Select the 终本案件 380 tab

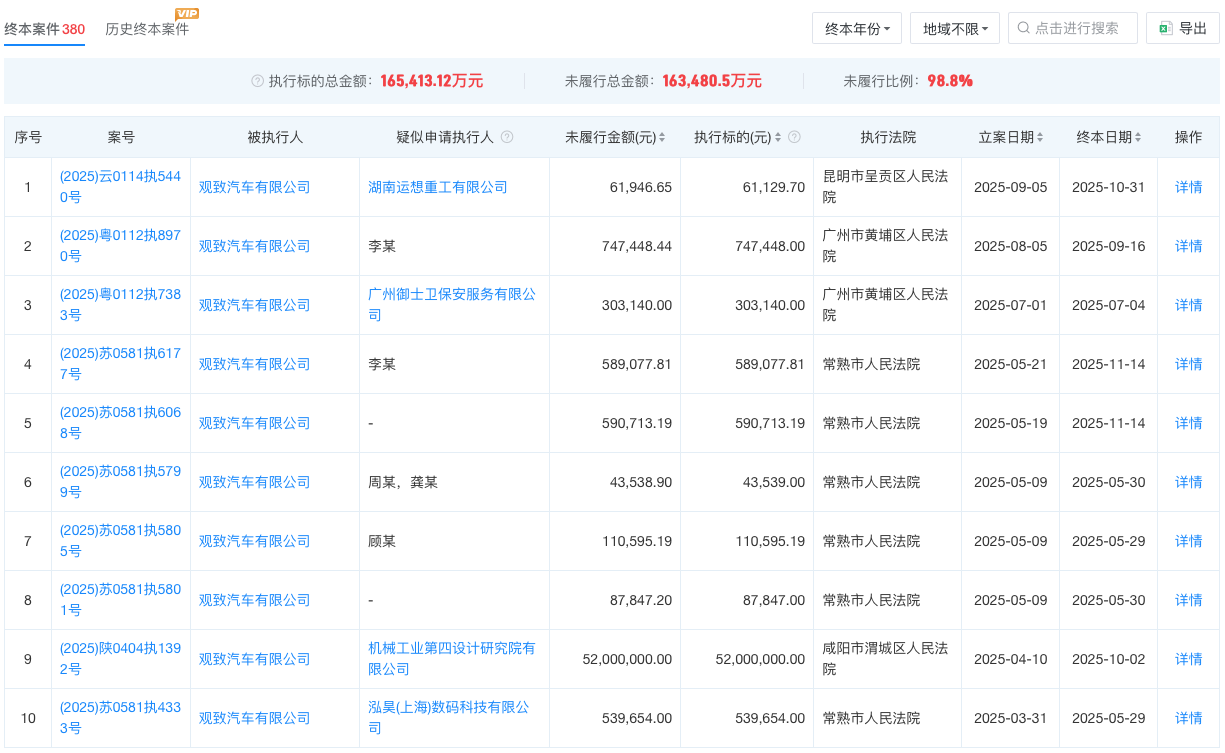click(44, 29)
